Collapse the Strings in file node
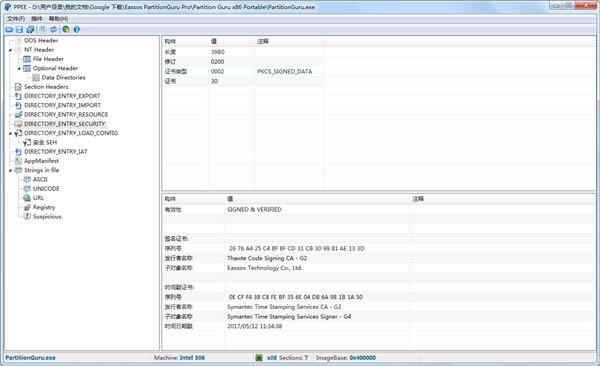This screenshot has height=366, width=600. tap(10, 170)
